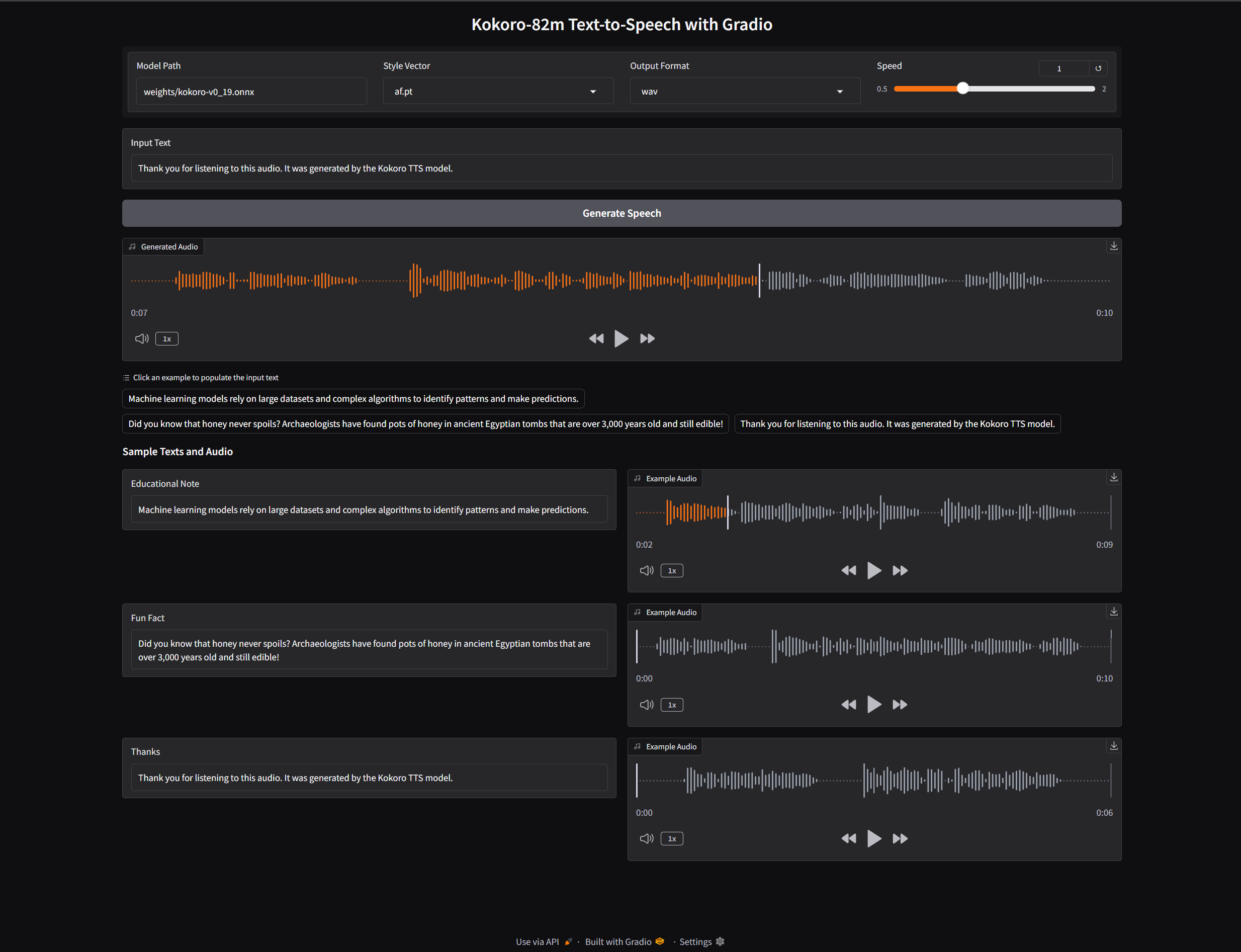
Task: Change Thanks audio speed 1x
Action: click(x=671, y=839)
